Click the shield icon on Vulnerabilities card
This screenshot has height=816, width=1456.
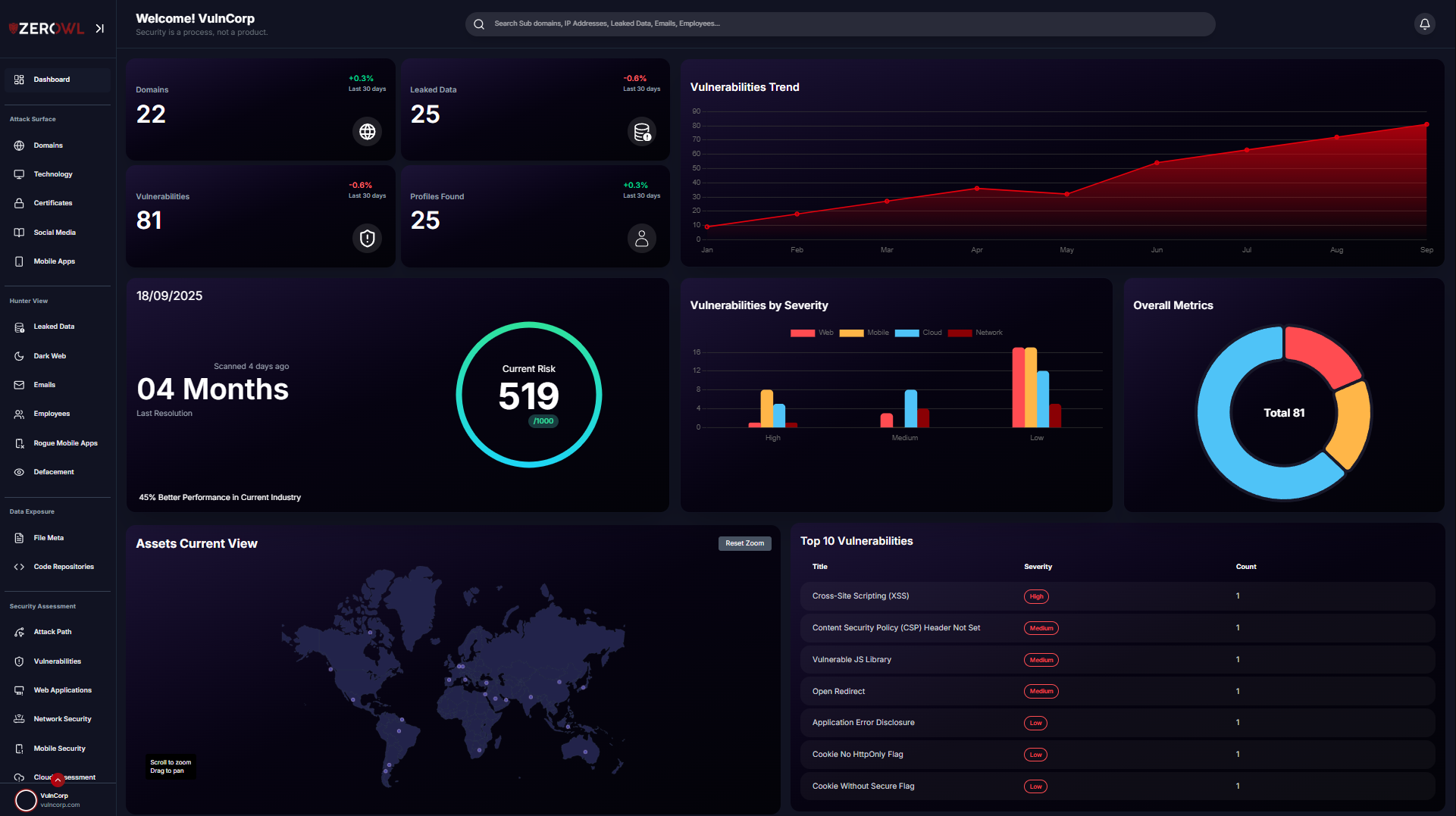pyautogui.click(x=368, y=239)
